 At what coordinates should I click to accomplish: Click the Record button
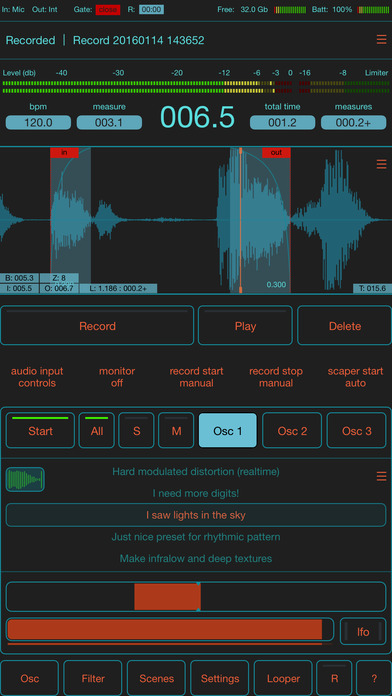(x=97, y=326)
